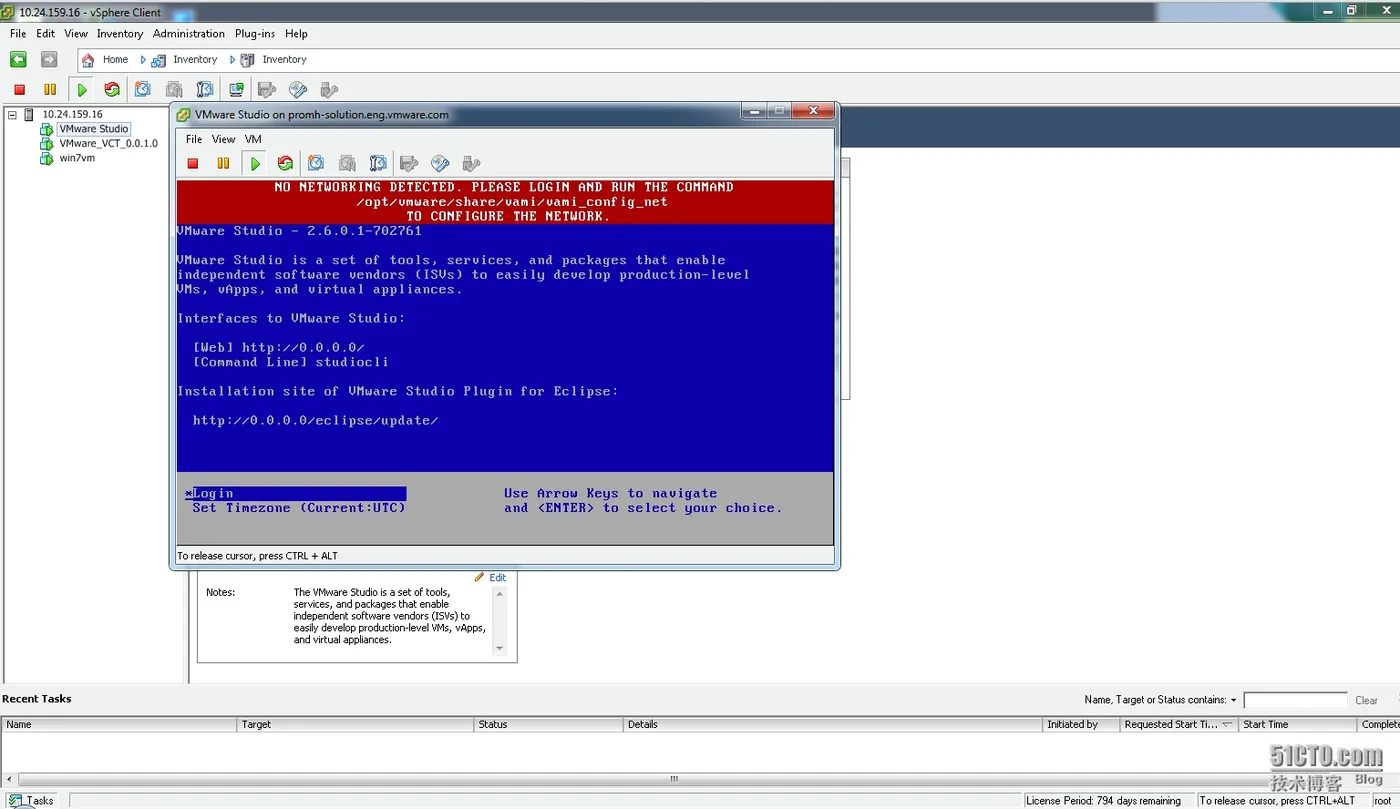The height and width of the screenshot is (809, 1400).
Task: Click Target column header
Action: (x=355, y=724)
